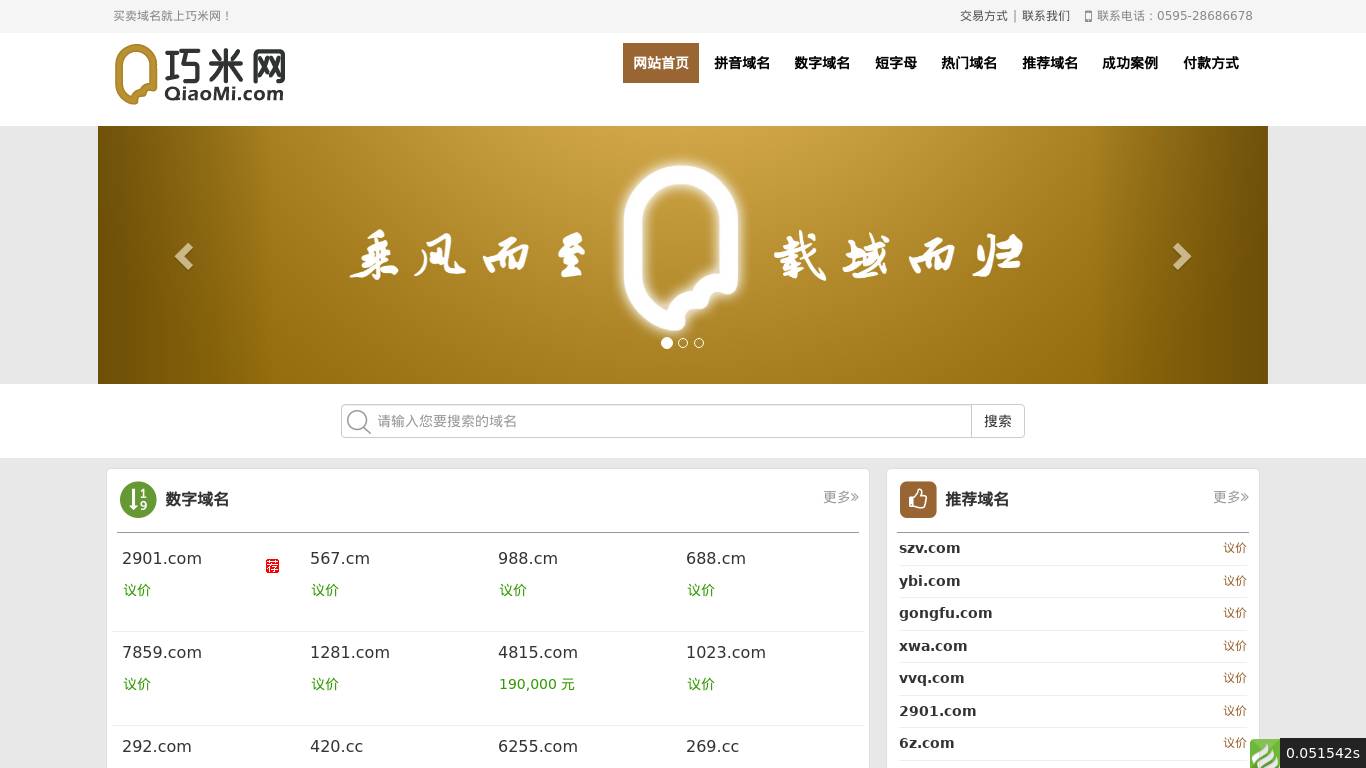Expand 更多 in 推荐域名 panel
The image size is (1366, 768).
point(1231,497)
